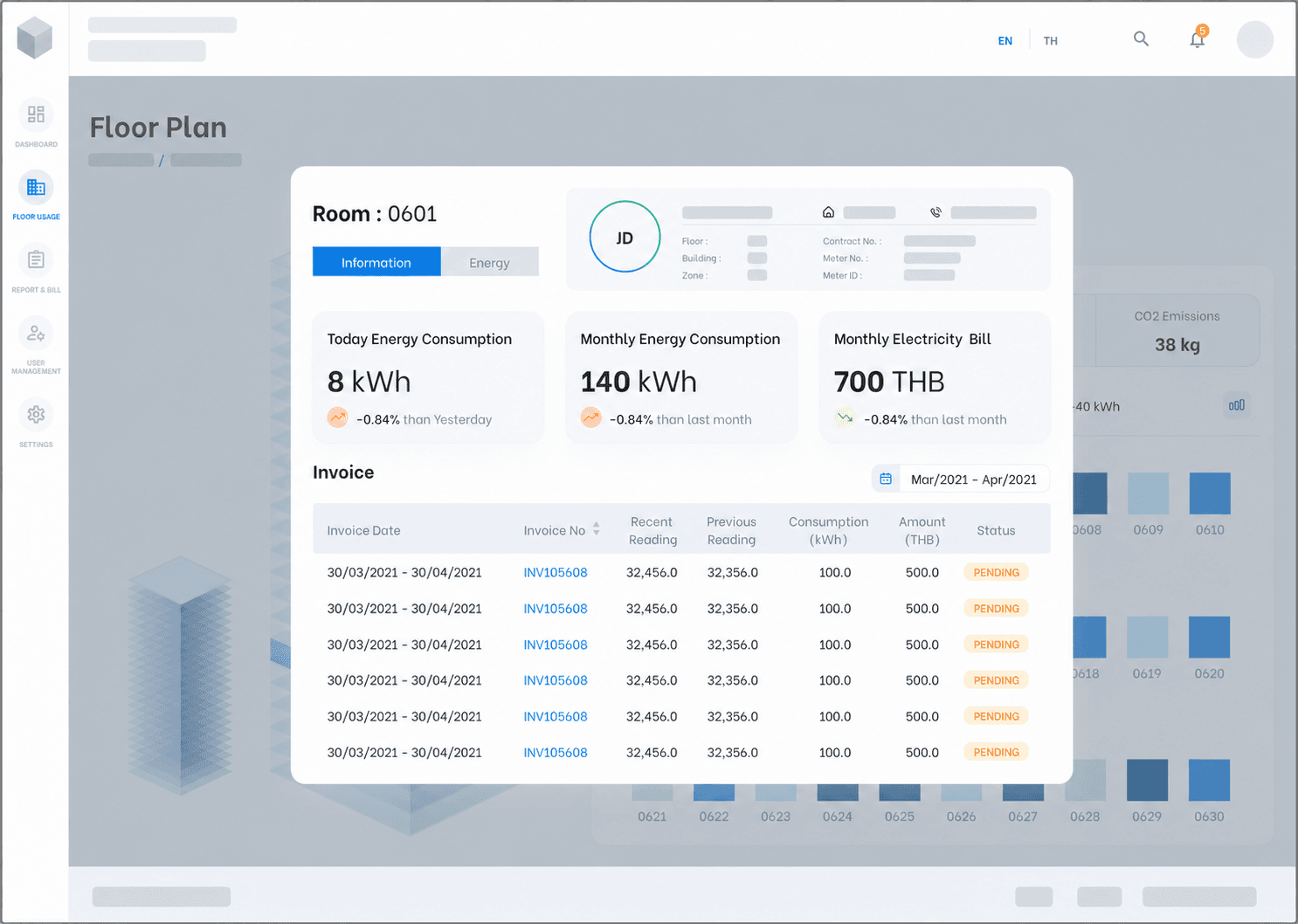1298x924 pixels.
Task: Select room 0610 color block
Action: point(1210,493)
